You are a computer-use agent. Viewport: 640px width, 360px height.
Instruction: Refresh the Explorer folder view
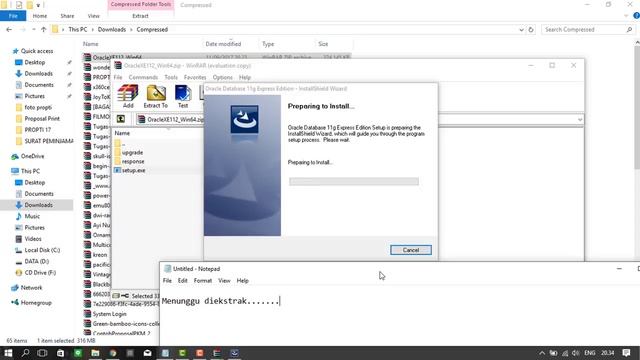pos(531,29)
